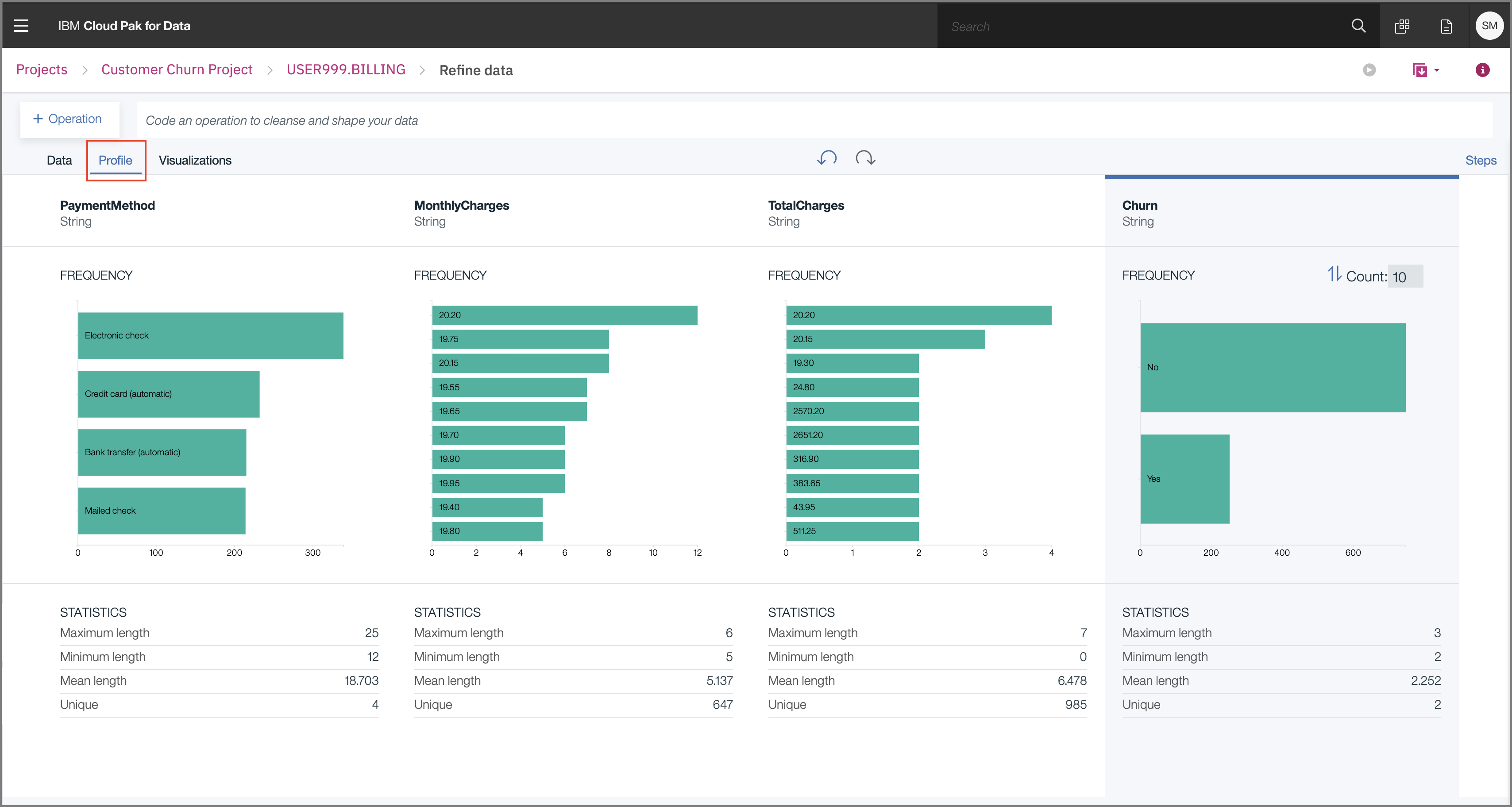
Task: Click the TotalCharges 511.25 bar
Action: (x=852, y=531)
